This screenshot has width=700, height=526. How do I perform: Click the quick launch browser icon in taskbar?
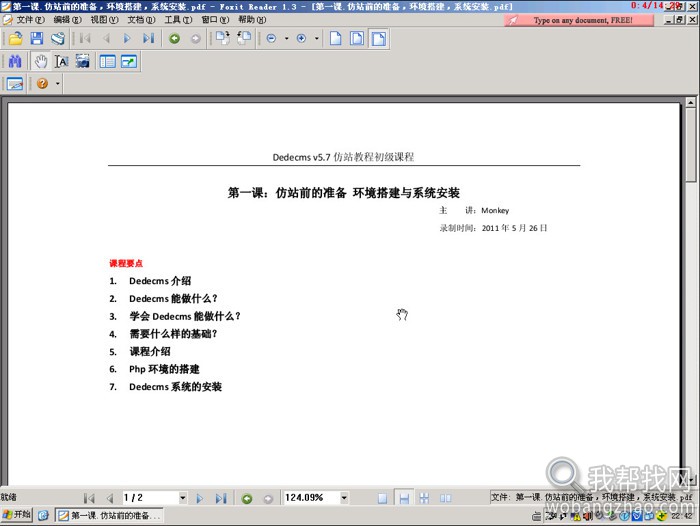coord(43,516)
